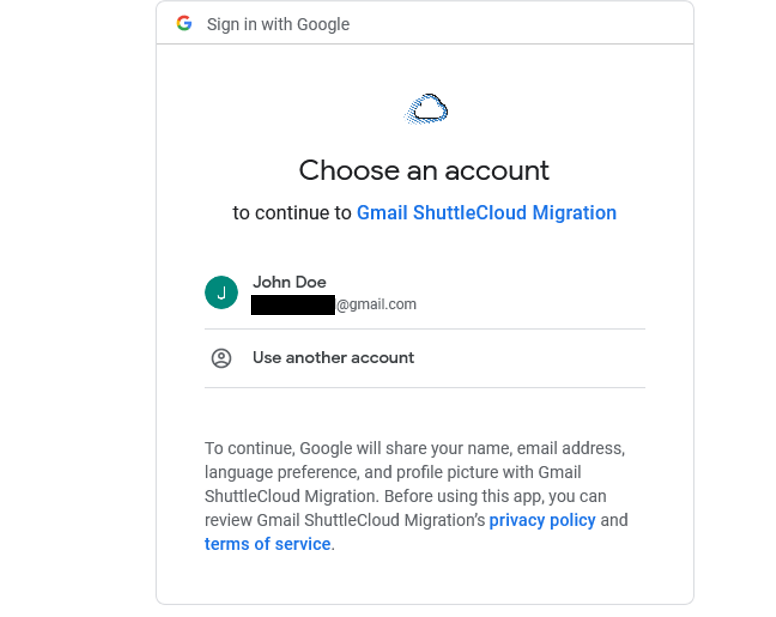
Task: Open the privacy policy link
Action: pos(542,520)
